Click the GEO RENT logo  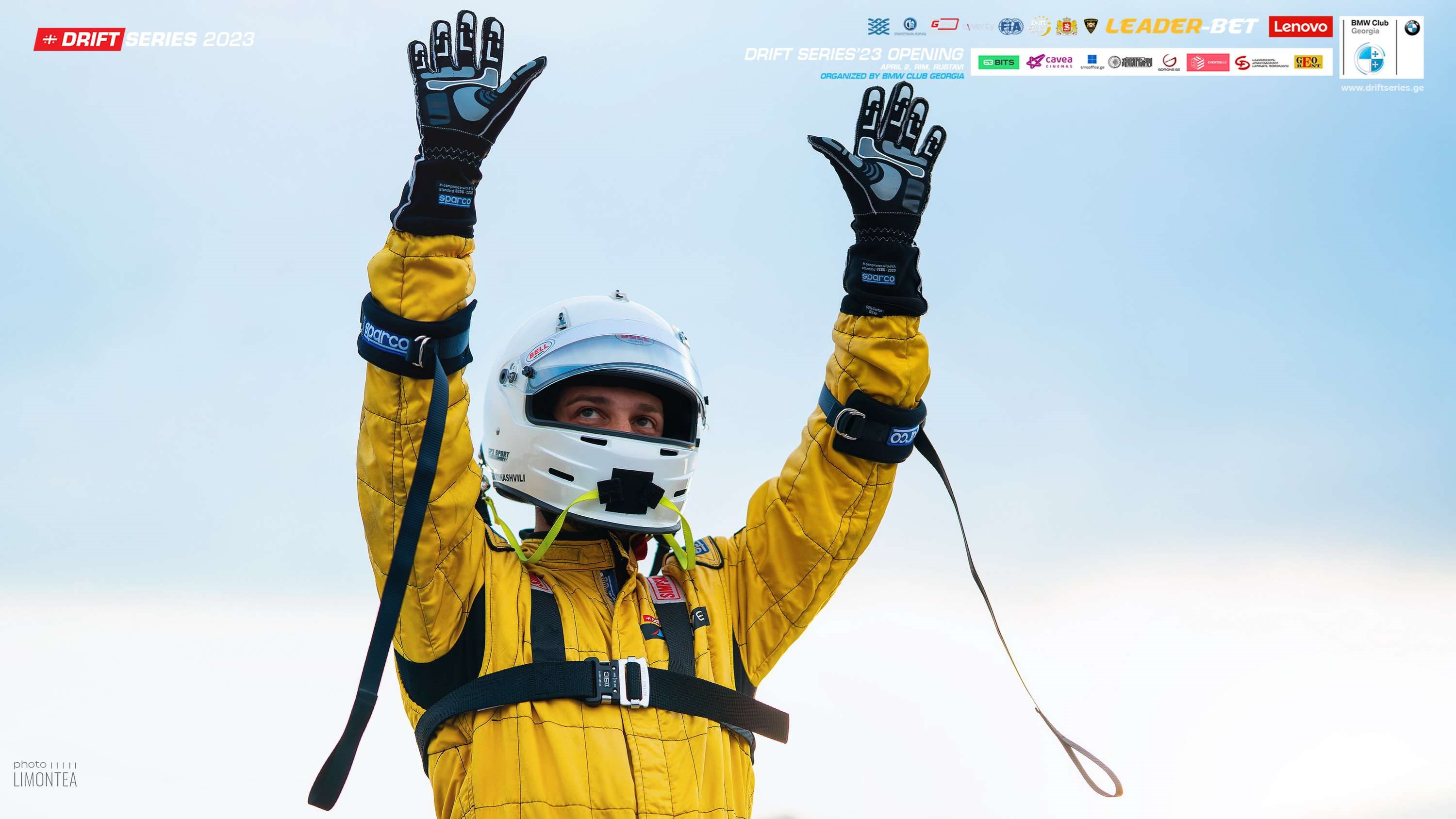1308,62
